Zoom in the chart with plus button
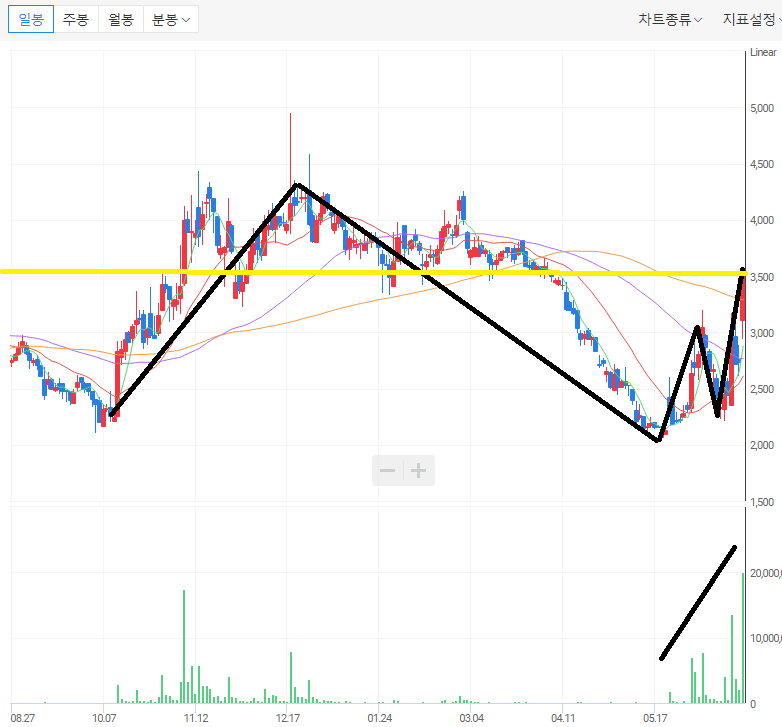The height and width of the screenshot is (727, 782). tap(419, 470)
